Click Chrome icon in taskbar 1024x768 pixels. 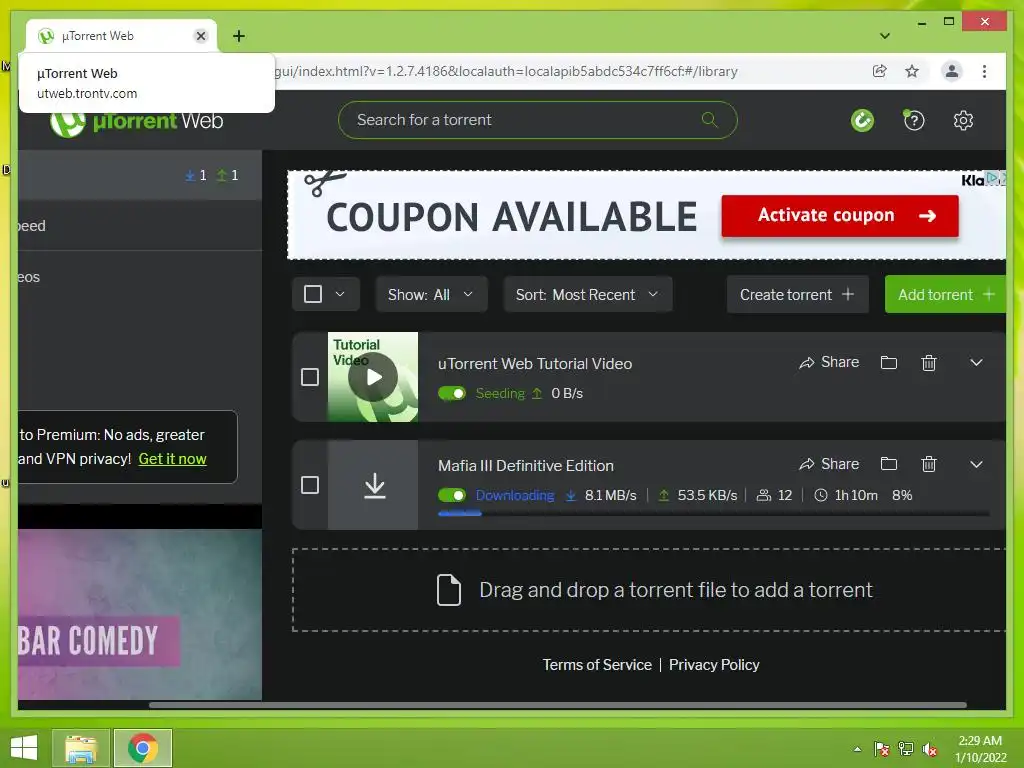pyautogui.click(x=143, y=748)
